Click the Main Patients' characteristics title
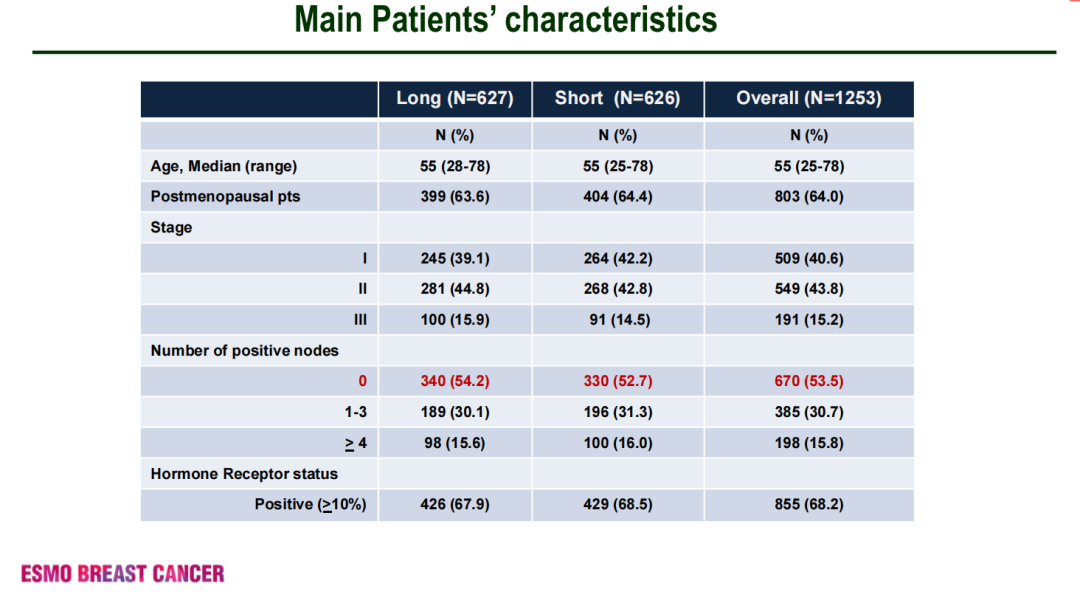The image size is (1080, 603). point(506,20)
